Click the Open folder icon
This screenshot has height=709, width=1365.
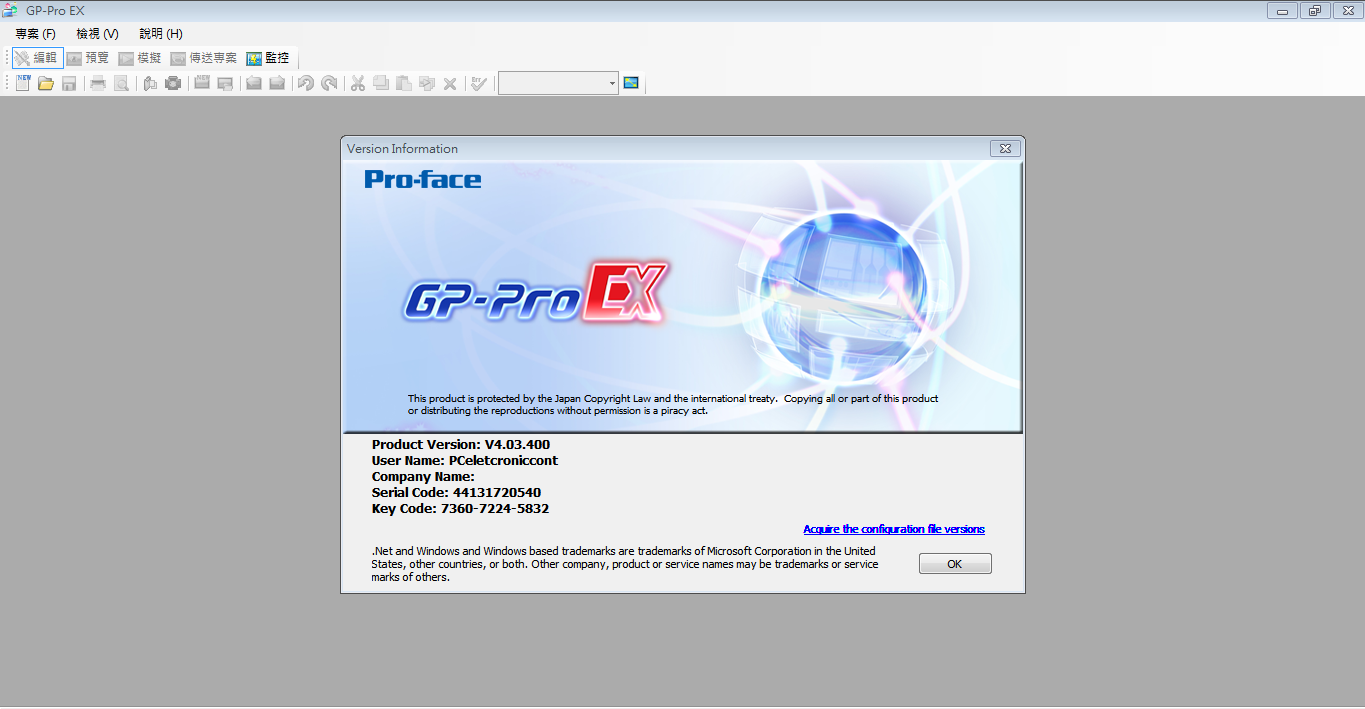click(x=46, y=83)
